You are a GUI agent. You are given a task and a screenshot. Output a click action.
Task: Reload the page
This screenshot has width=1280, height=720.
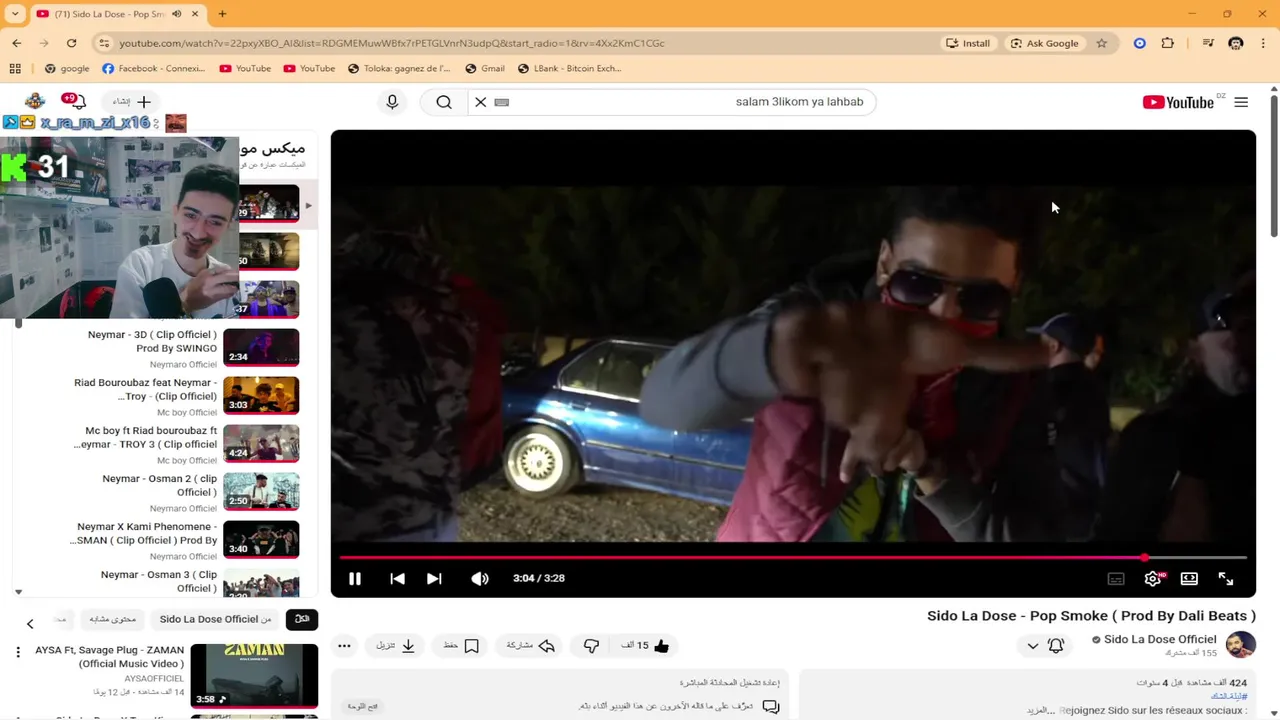pos(71,43)
